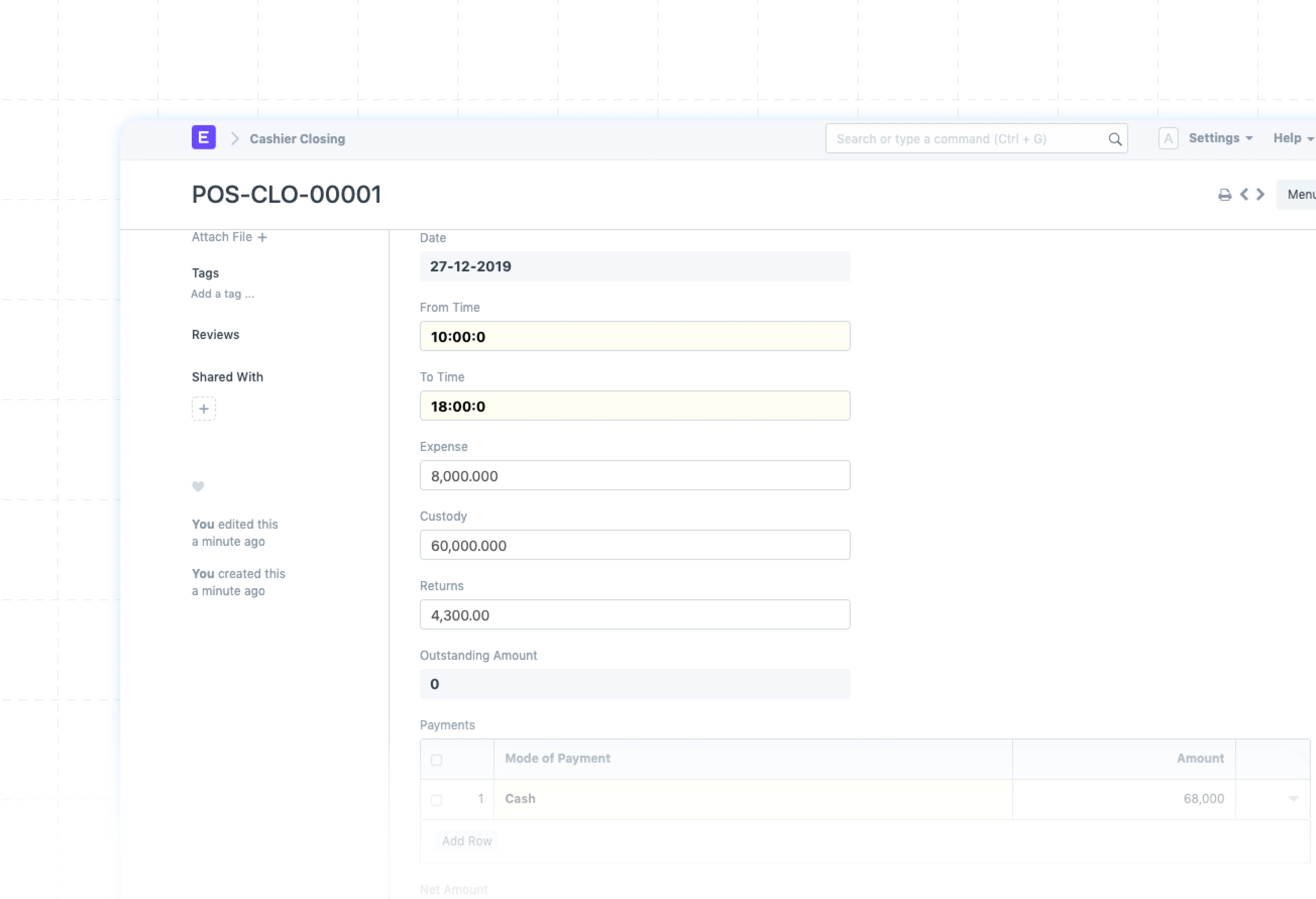Click the Shared With plus box
Viewport: 1316px width, 899px height.
(204, 408)
